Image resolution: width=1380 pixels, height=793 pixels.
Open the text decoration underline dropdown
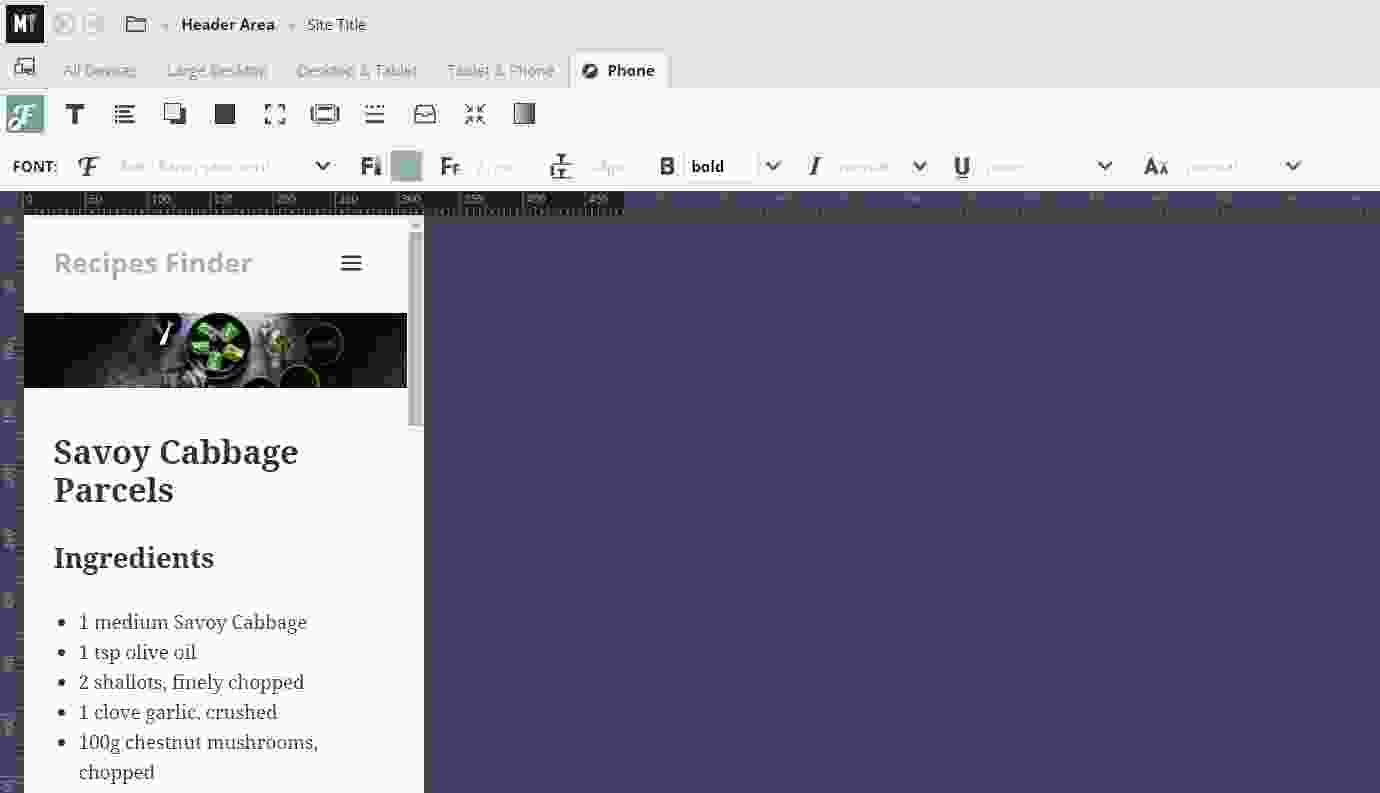point(1104,166)
